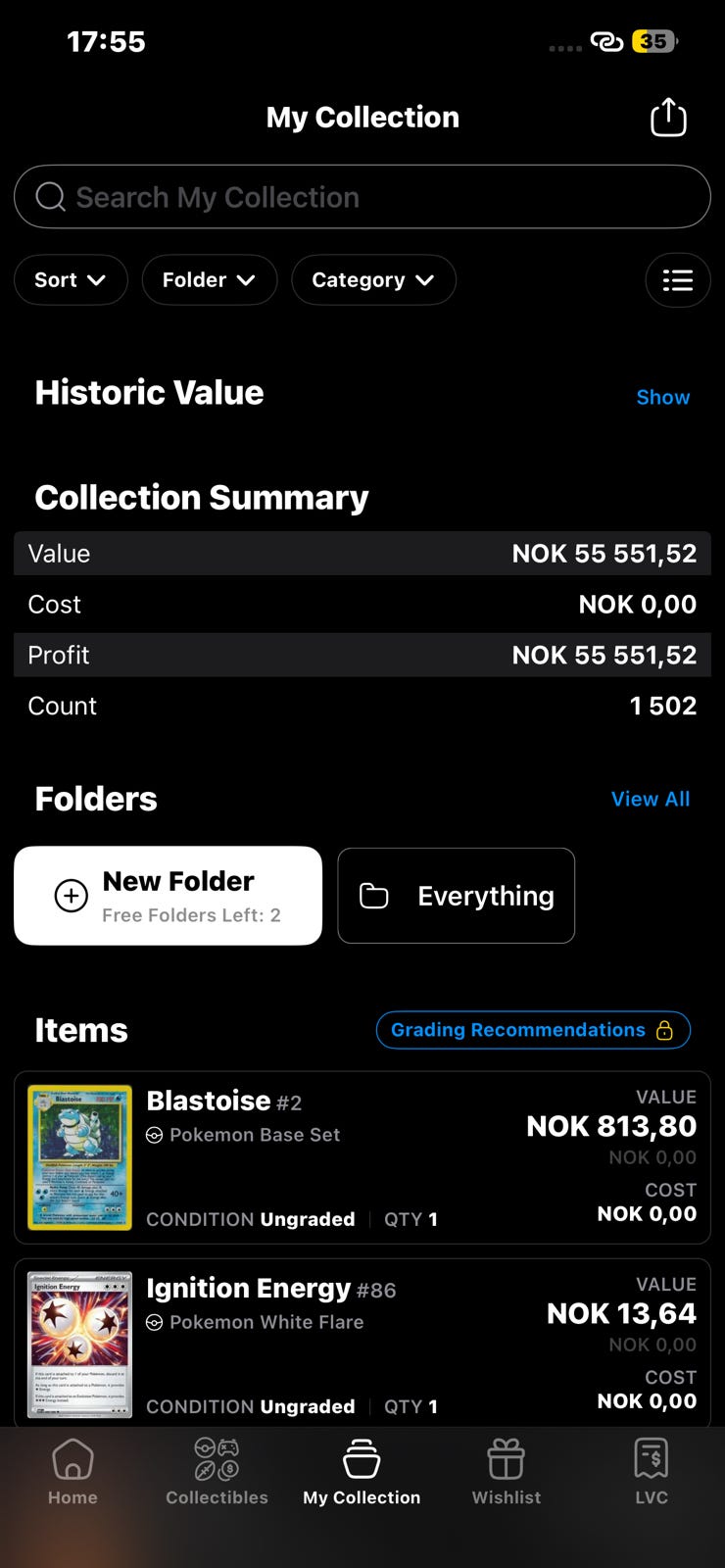Open the LVC receipt icon
Viewport: 725px width, 1568px height.
tap(651, 1459)
